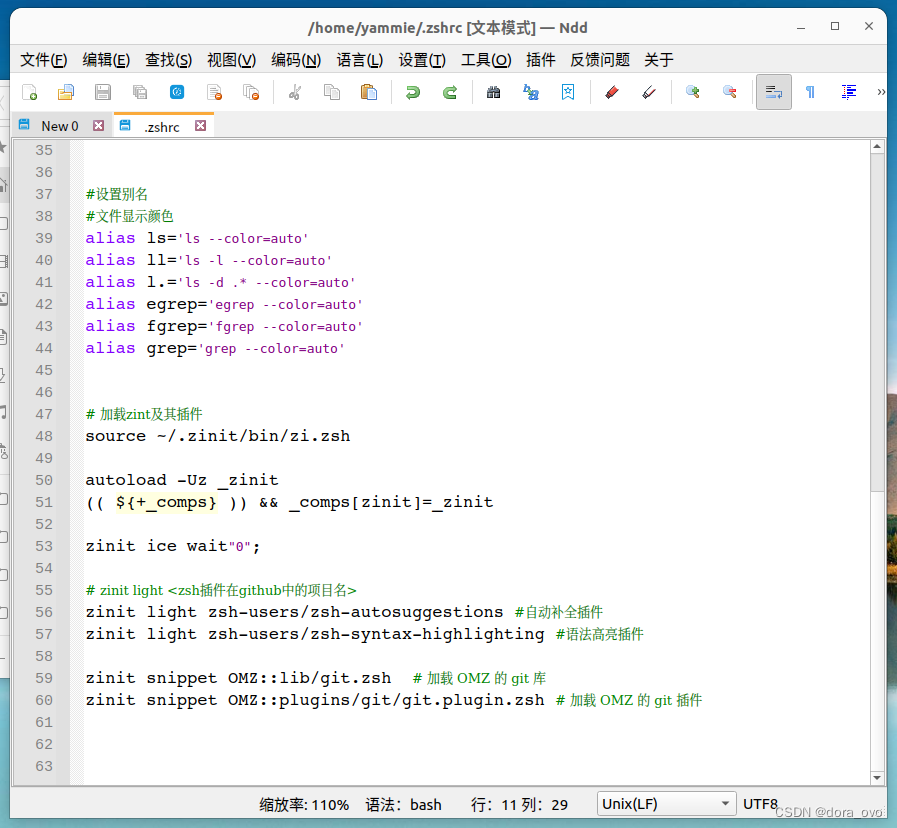897x828 pixels.
Task: Expand toolbar overflow chevron
Action: coord(881,92)
